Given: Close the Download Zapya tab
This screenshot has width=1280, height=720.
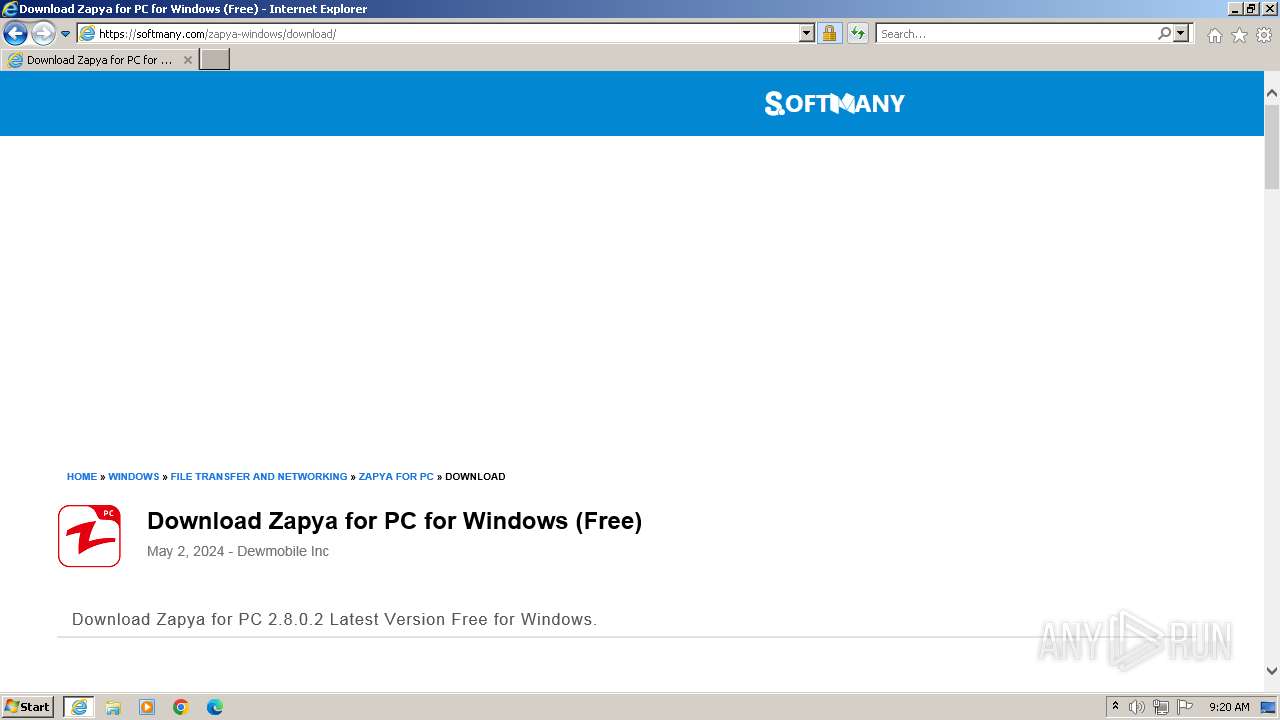Looking at the screenshot, I should pyautogui.click(x=187, y=60).
